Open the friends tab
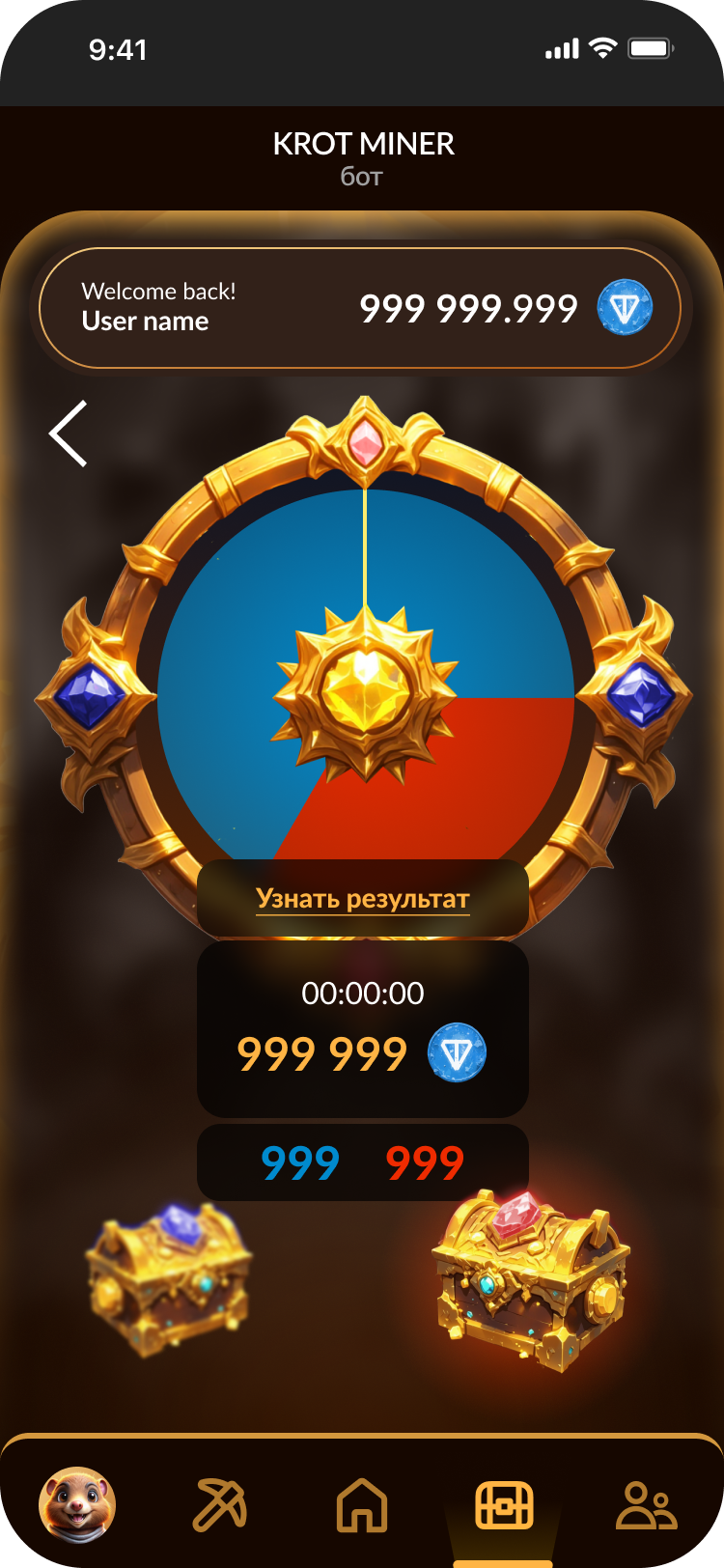The height and width of the screenshot is (1568, 724). [647, 1504]
